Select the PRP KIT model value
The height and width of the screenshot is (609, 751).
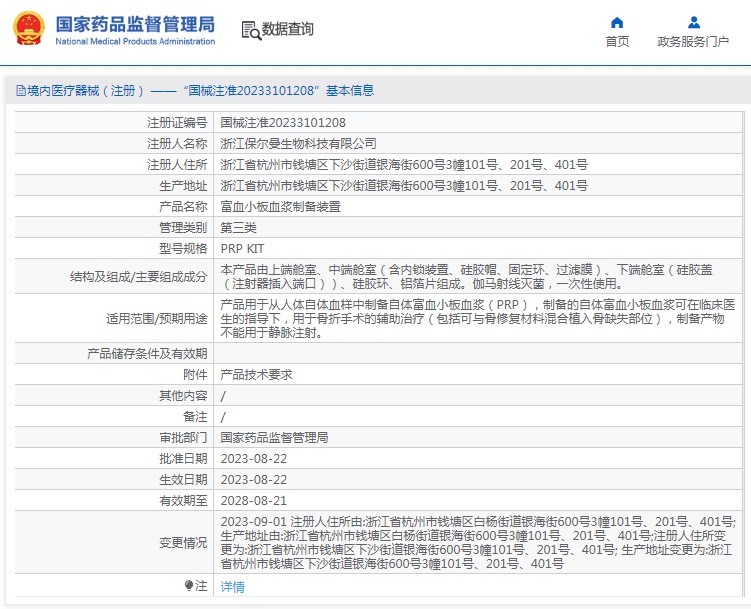(x=242, y=249)
